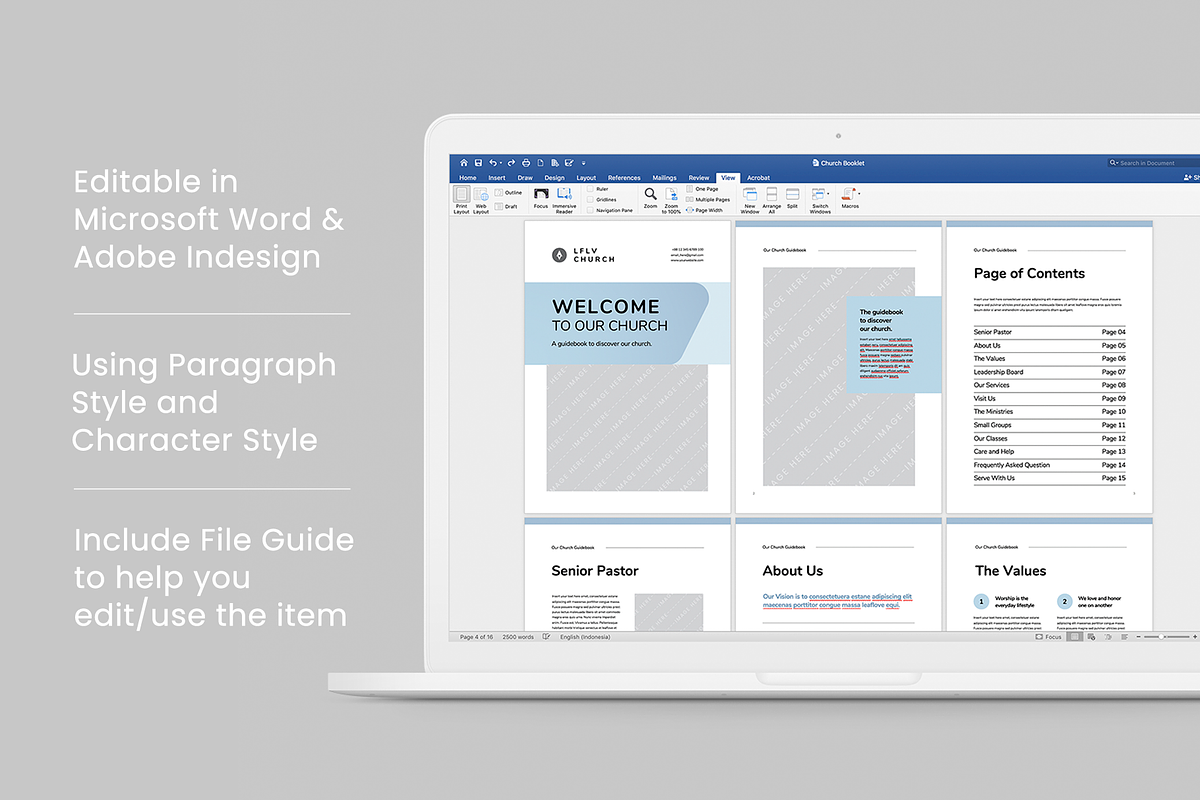Open Immersive Reader

(x=563, y=196)
